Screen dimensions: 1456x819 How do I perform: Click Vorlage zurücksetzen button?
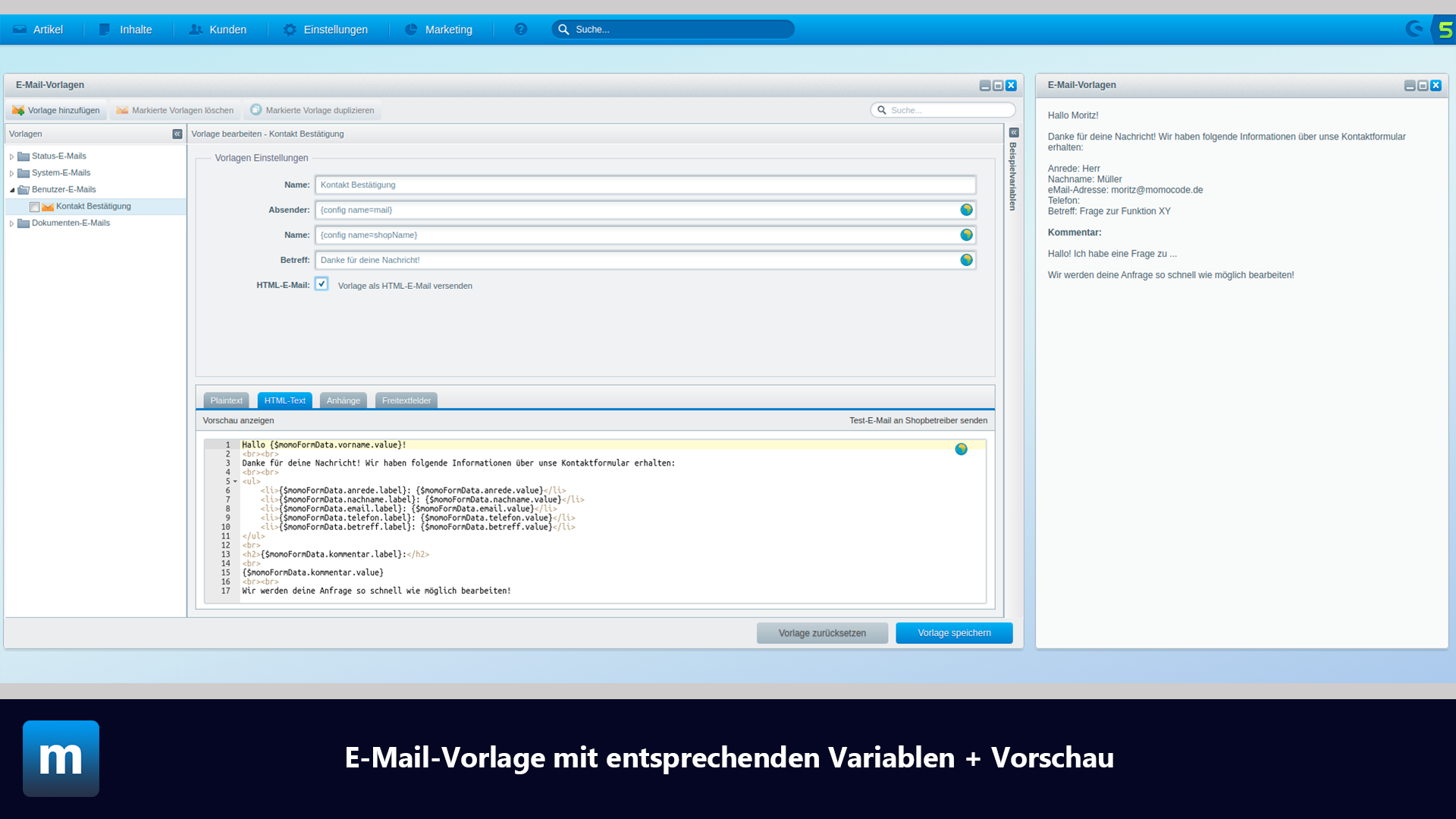(x=822, y=633)
